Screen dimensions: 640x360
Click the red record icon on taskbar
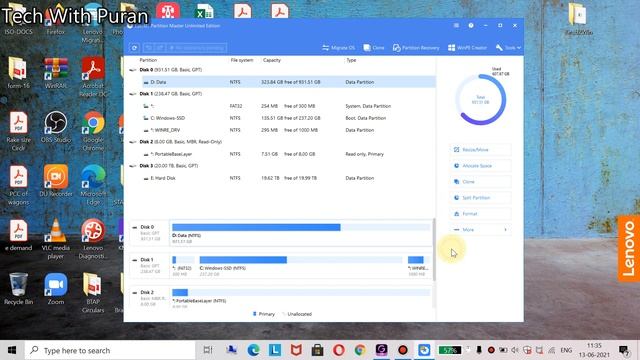403,350
